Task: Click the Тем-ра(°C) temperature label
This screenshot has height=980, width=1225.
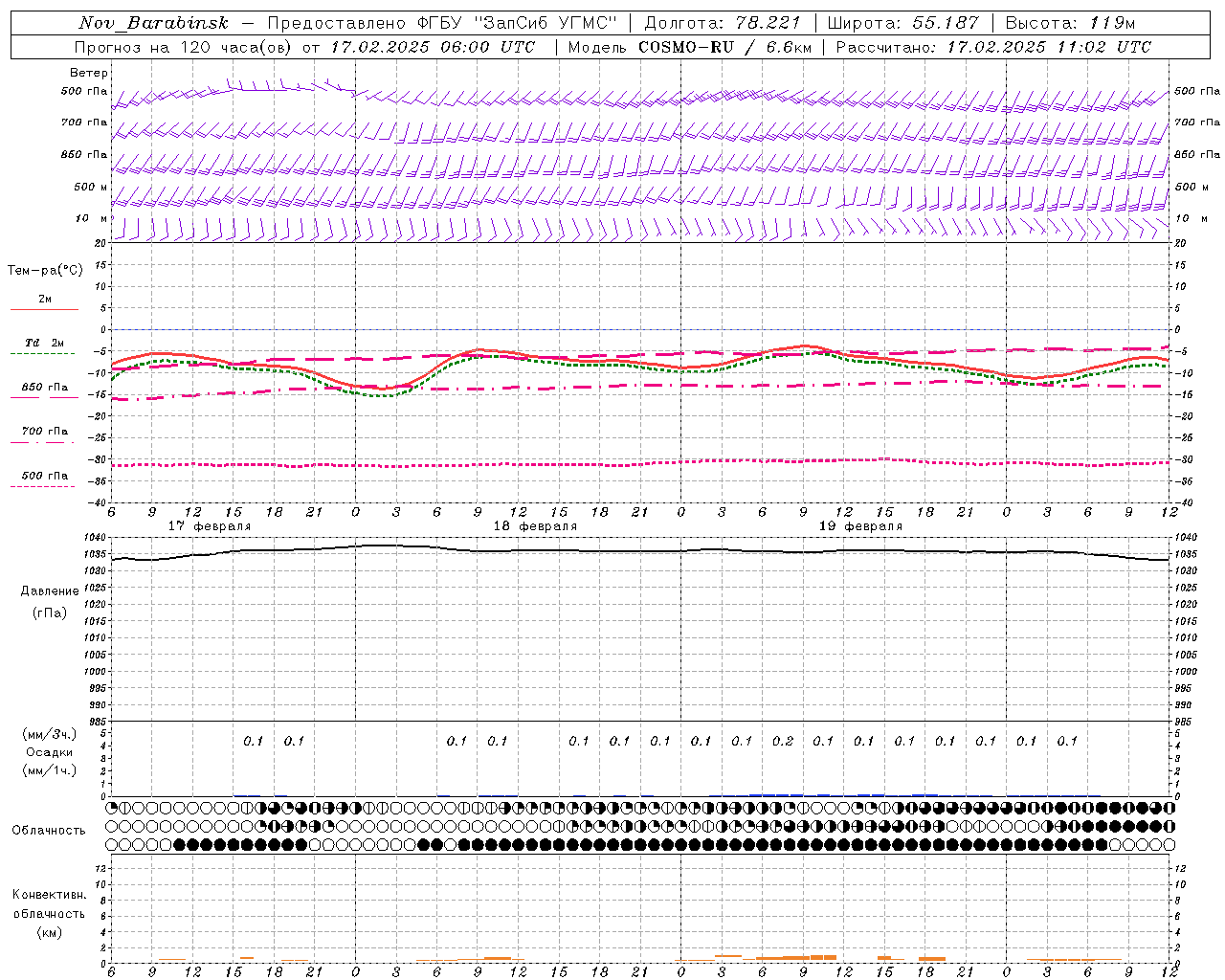Action: pos(45,271)
